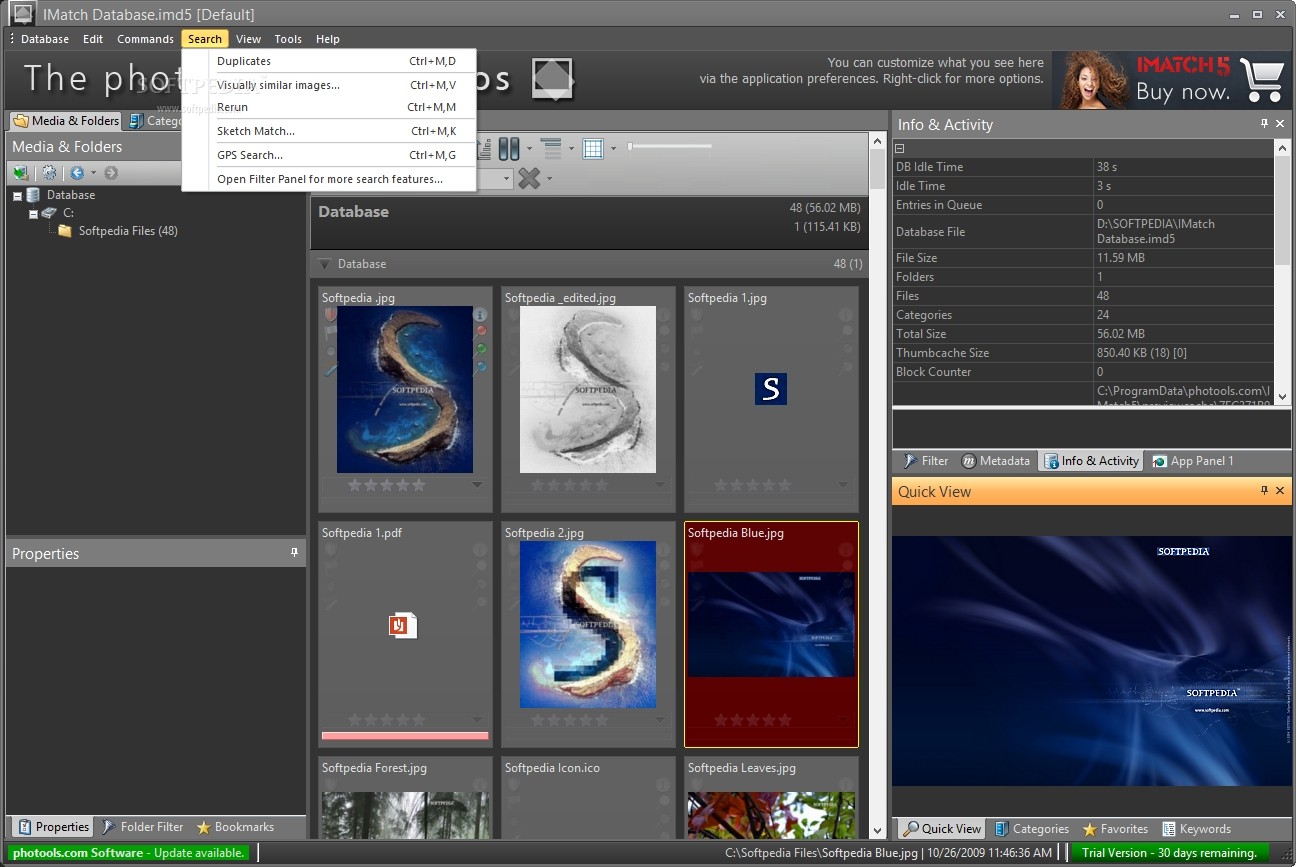Viewport: 1296px width, 867px height.
Task: Choose GPS Search from Search menu
Action: pos(329,155)
